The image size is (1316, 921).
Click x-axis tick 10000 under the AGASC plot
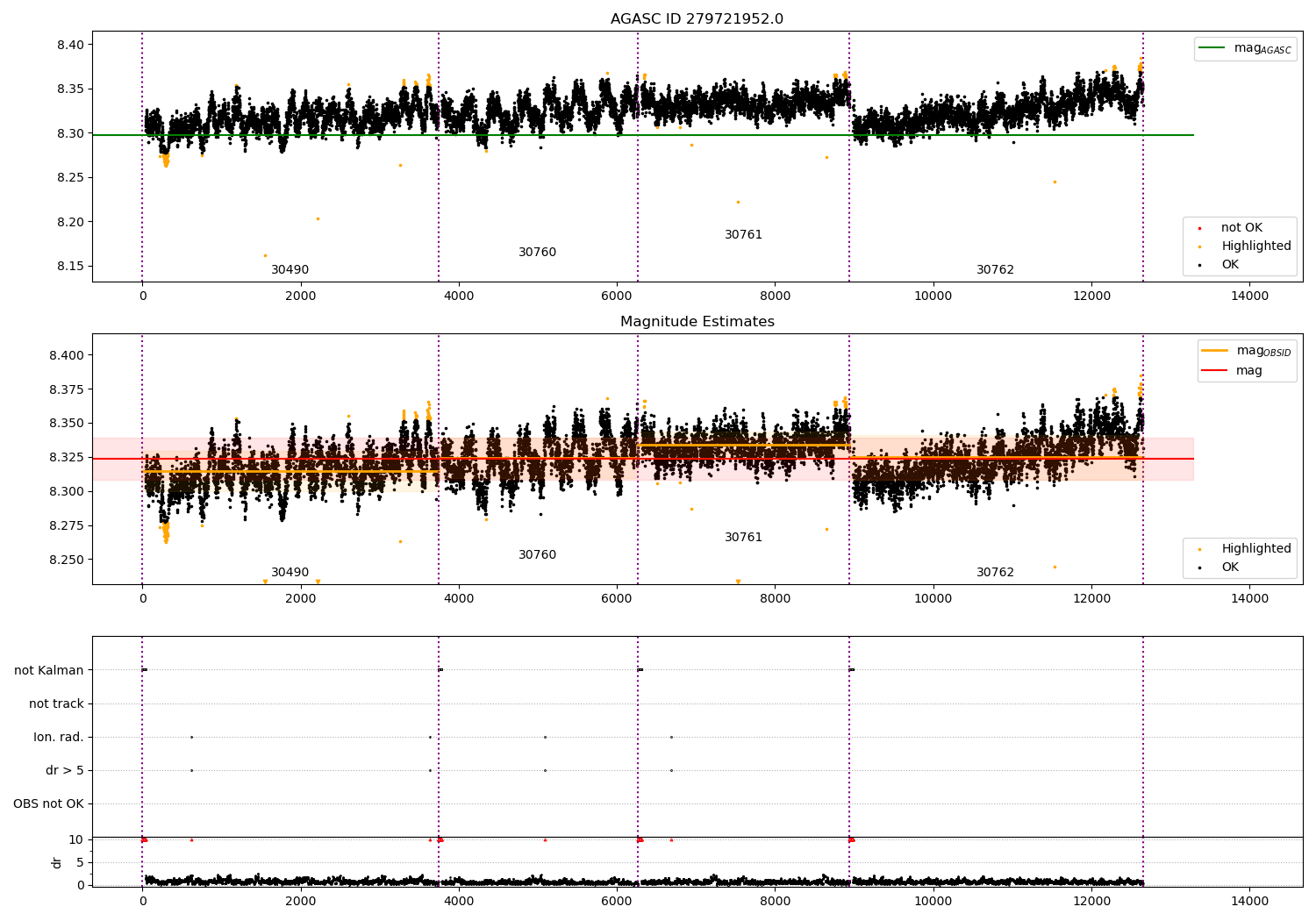point(933,296)
